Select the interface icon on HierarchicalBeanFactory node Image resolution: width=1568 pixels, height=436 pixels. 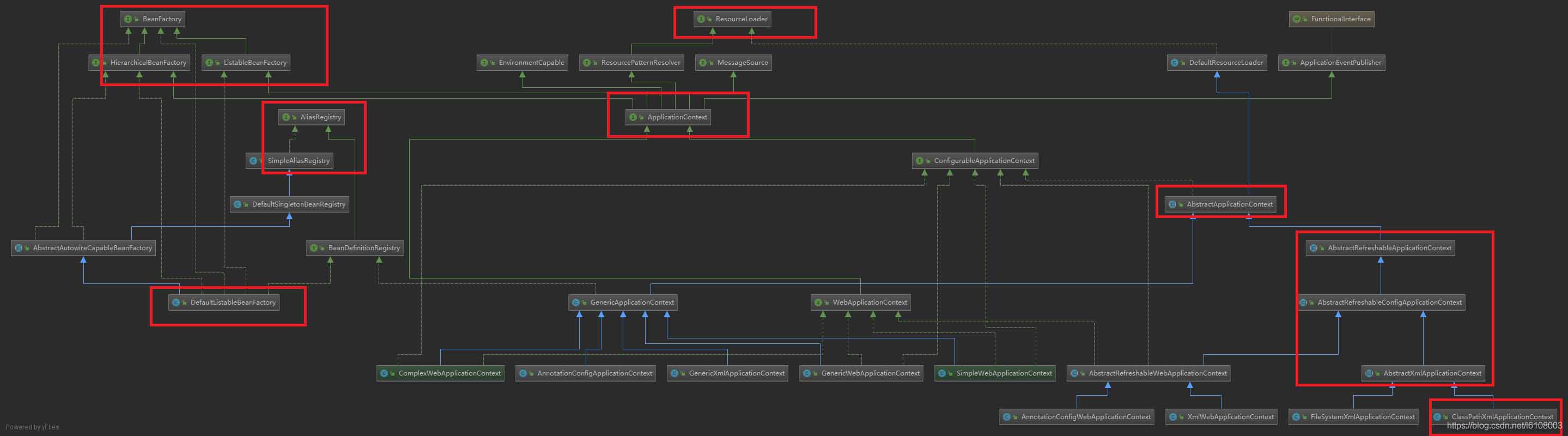(95, 63)
